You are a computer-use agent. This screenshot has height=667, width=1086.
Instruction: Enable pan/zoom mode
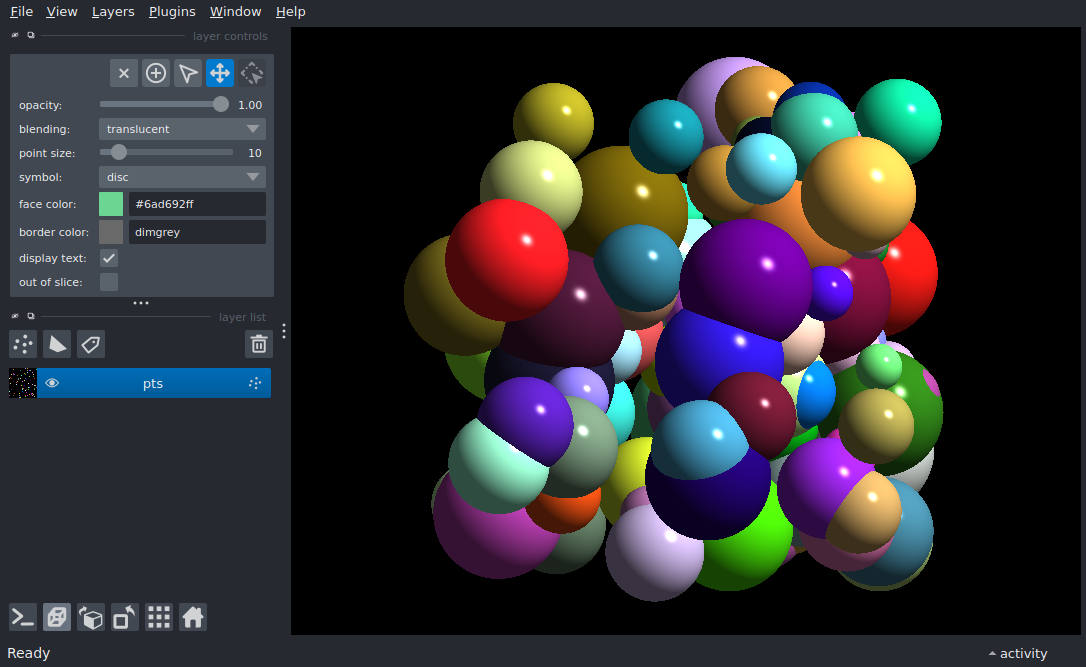pyautogui.click(x=220, y=73)
